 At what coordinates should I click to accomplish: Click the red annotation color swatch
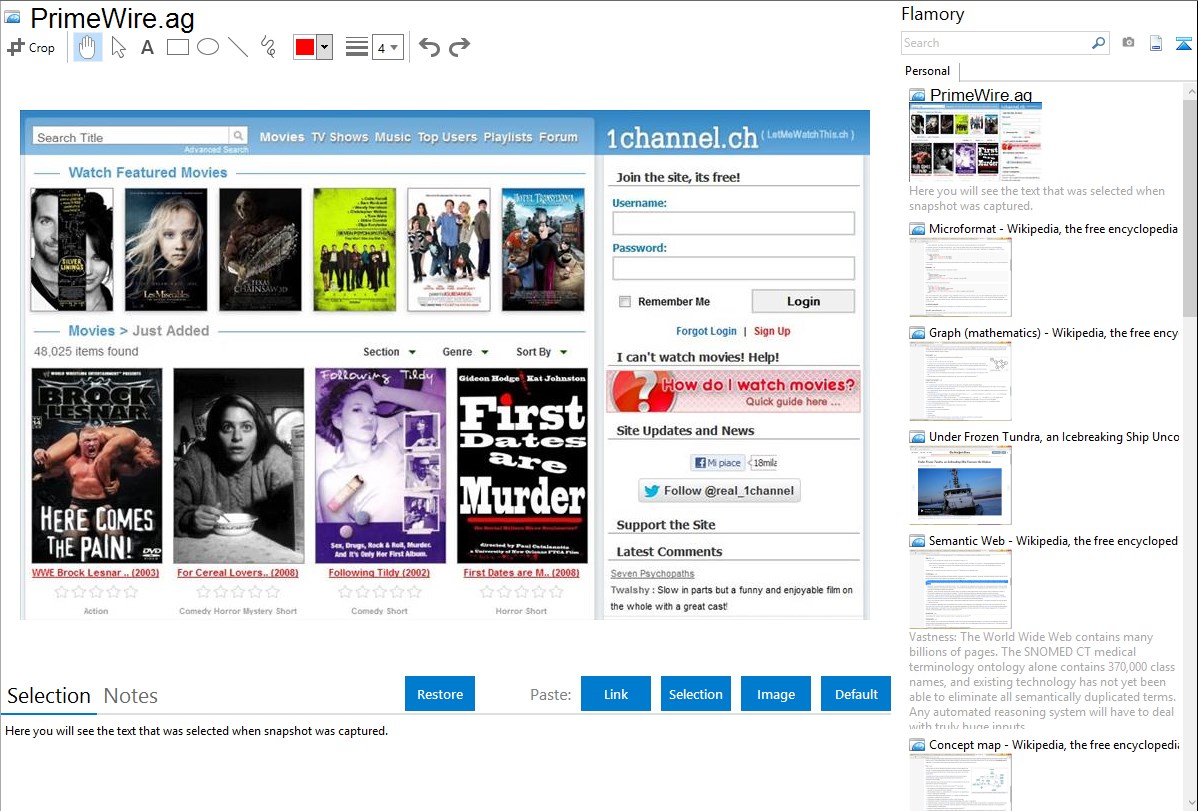[305, 47]
